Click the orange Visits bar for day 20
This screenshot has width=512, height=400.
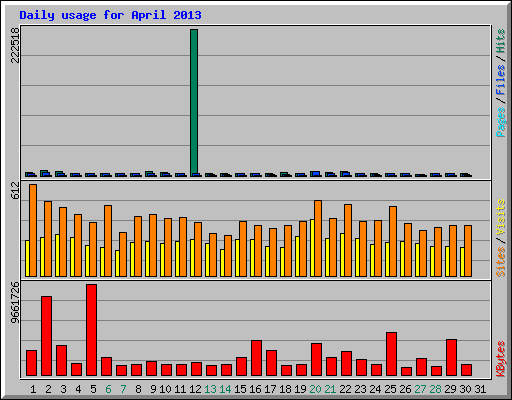(x=318, y=238)
